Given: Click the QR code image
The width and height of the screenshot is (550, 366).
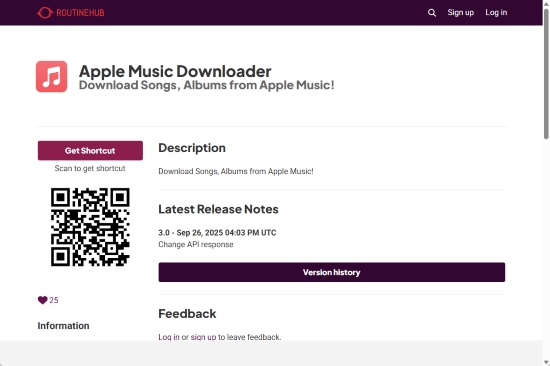Looking at the screenshot, I should pos(90,227).
